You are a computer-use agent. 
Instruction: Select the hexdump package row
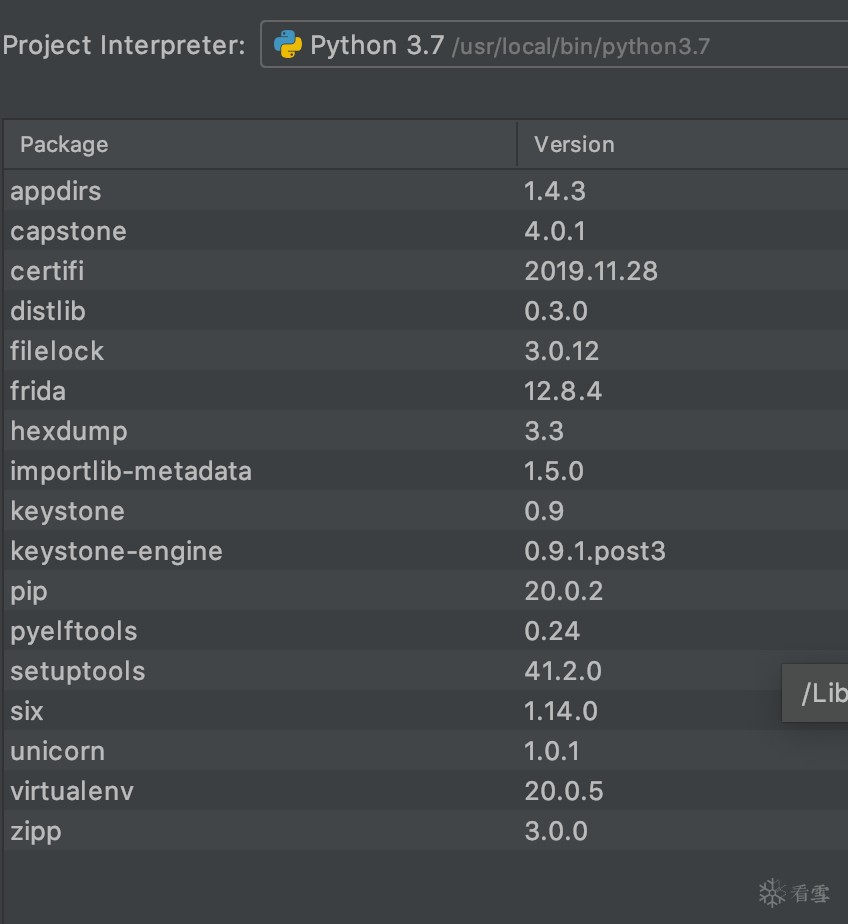pyautogui.click(x=69, y=431)
